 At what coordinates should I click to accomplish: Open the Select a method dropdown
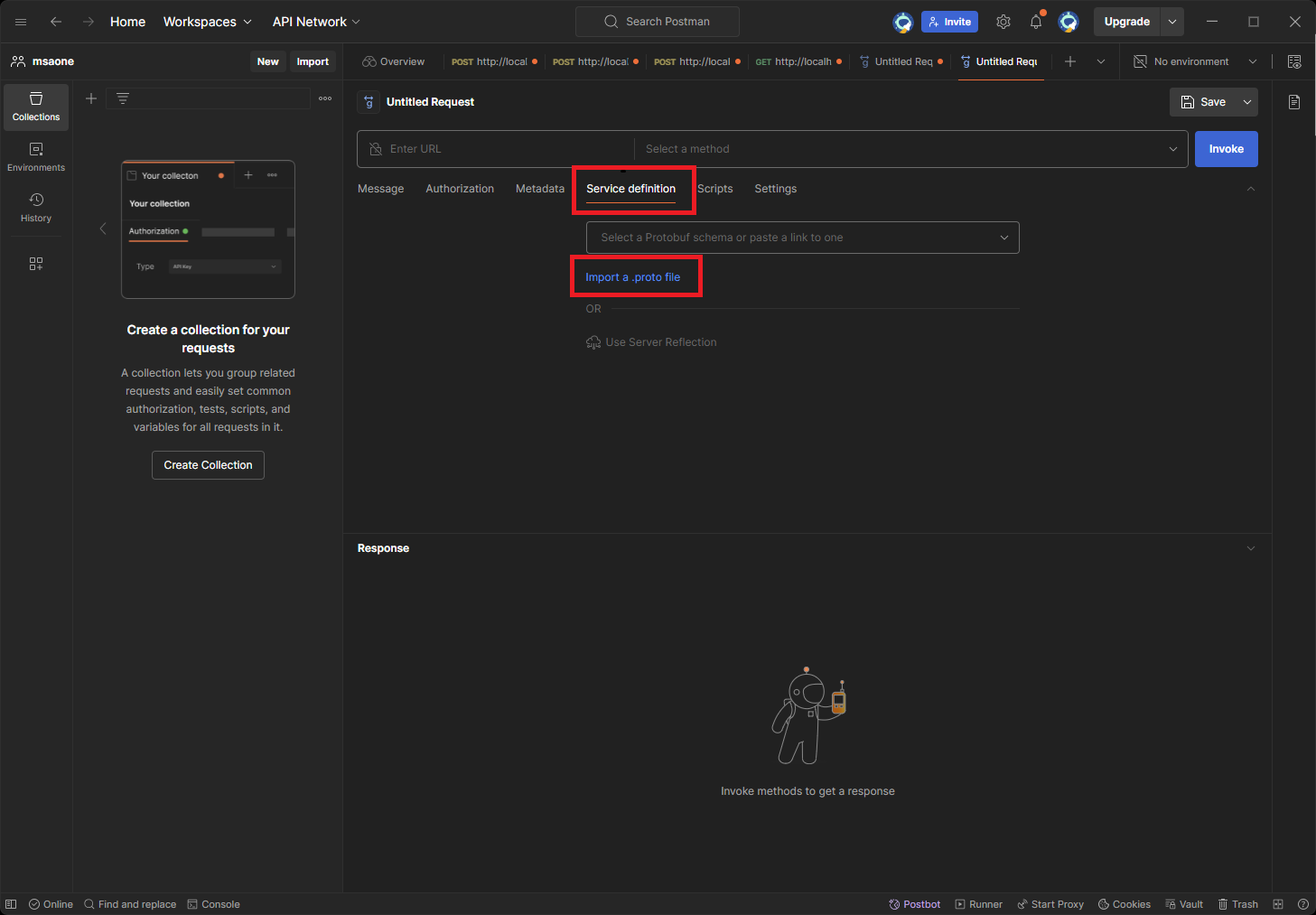911,149
